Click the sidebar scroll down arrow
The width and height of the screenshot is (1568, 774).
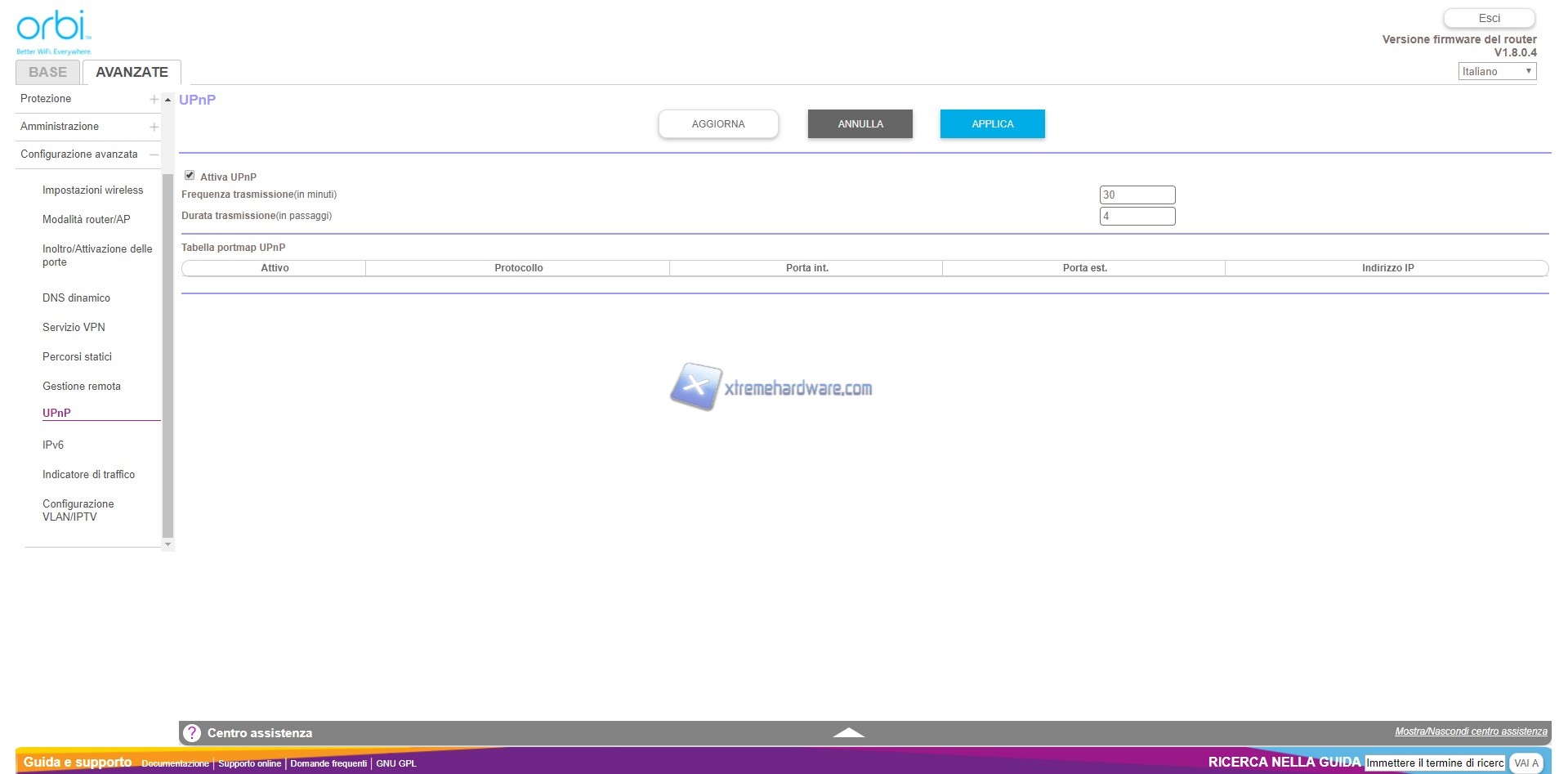(x=168, y=544)
